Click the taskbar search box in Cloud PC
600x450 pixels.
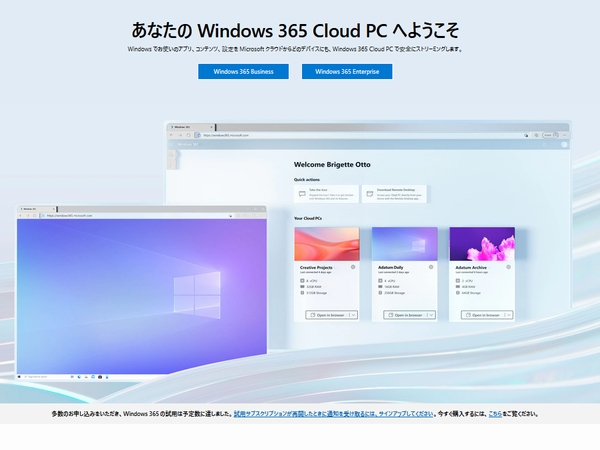click(x=45, y=377)
